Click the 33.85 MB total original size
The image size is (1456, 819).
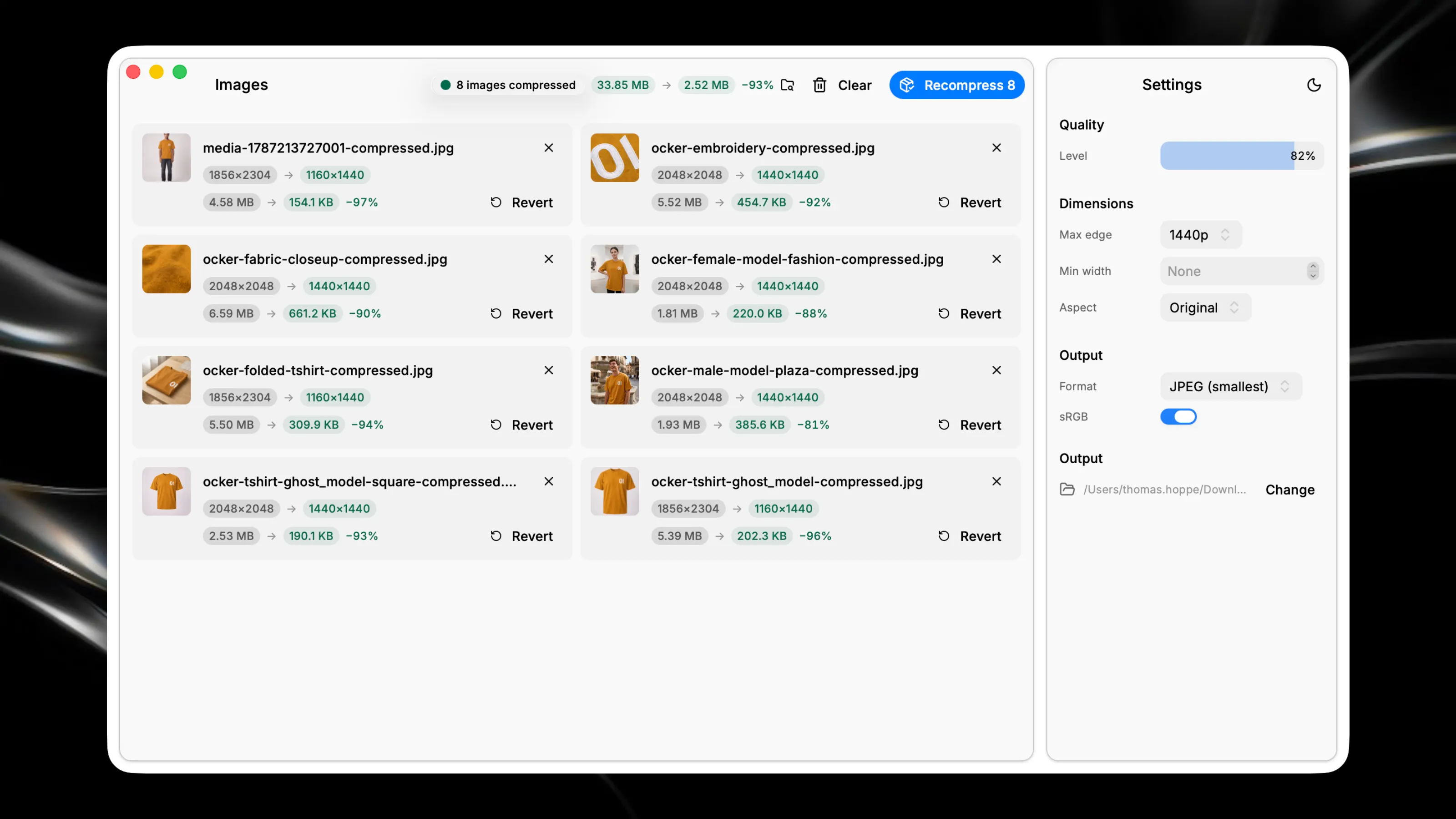[x=623, y=85]
